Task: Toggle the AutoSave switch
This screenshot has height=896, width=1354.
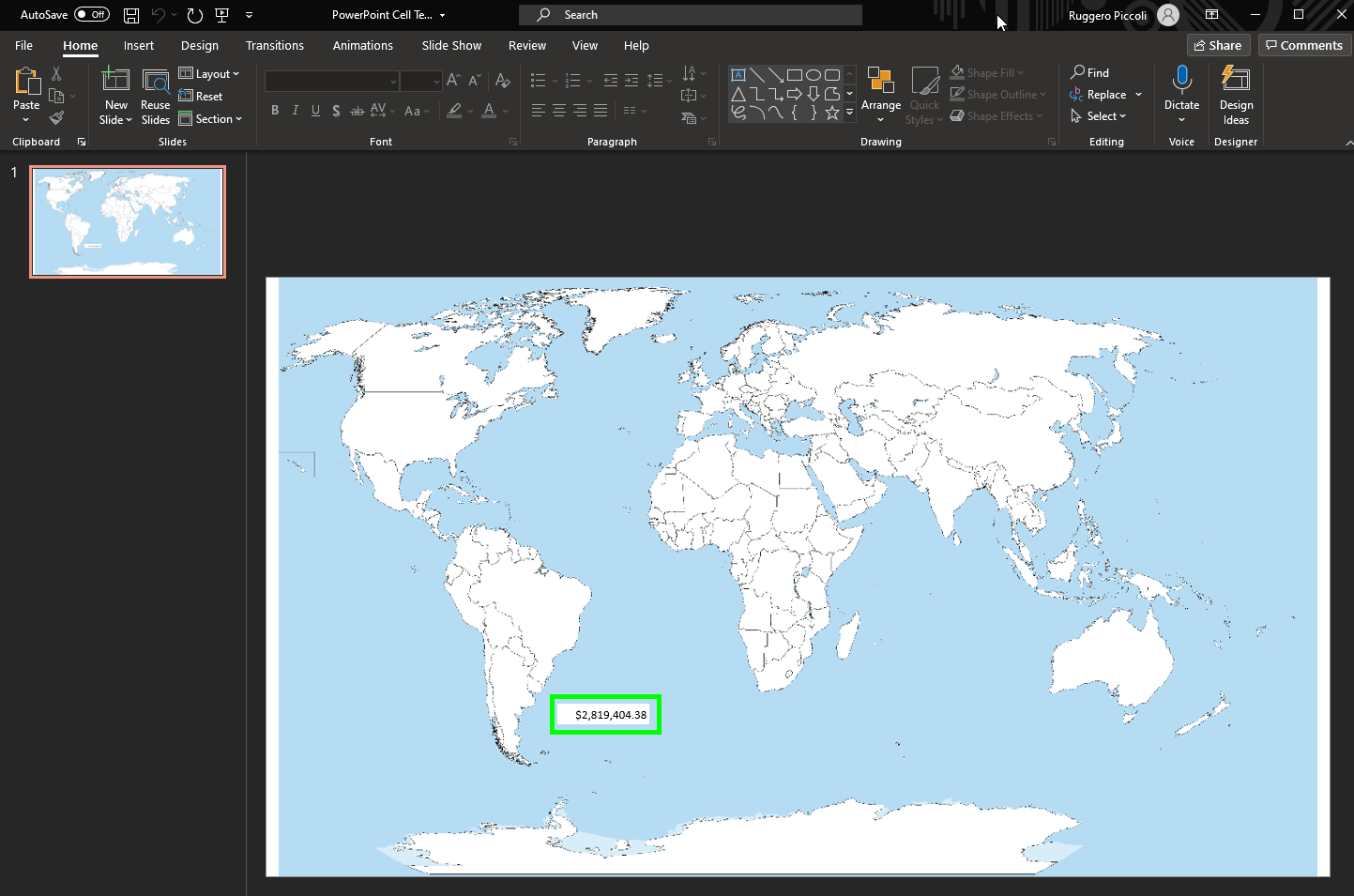Action: (x=92, y=15)
